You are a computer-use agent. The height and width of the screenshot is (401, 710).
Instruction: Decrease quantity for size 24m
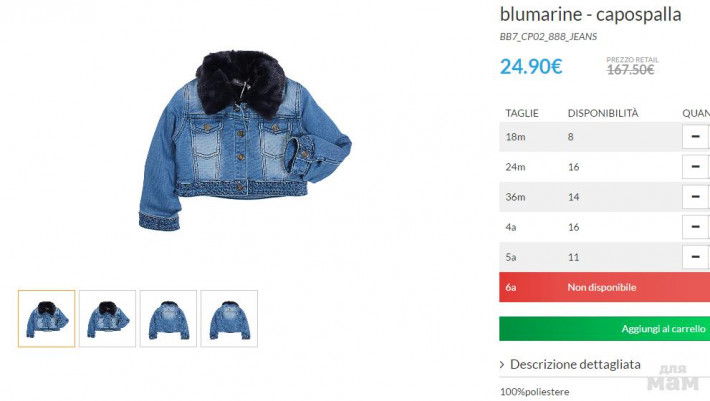click(x=696, y=167)
